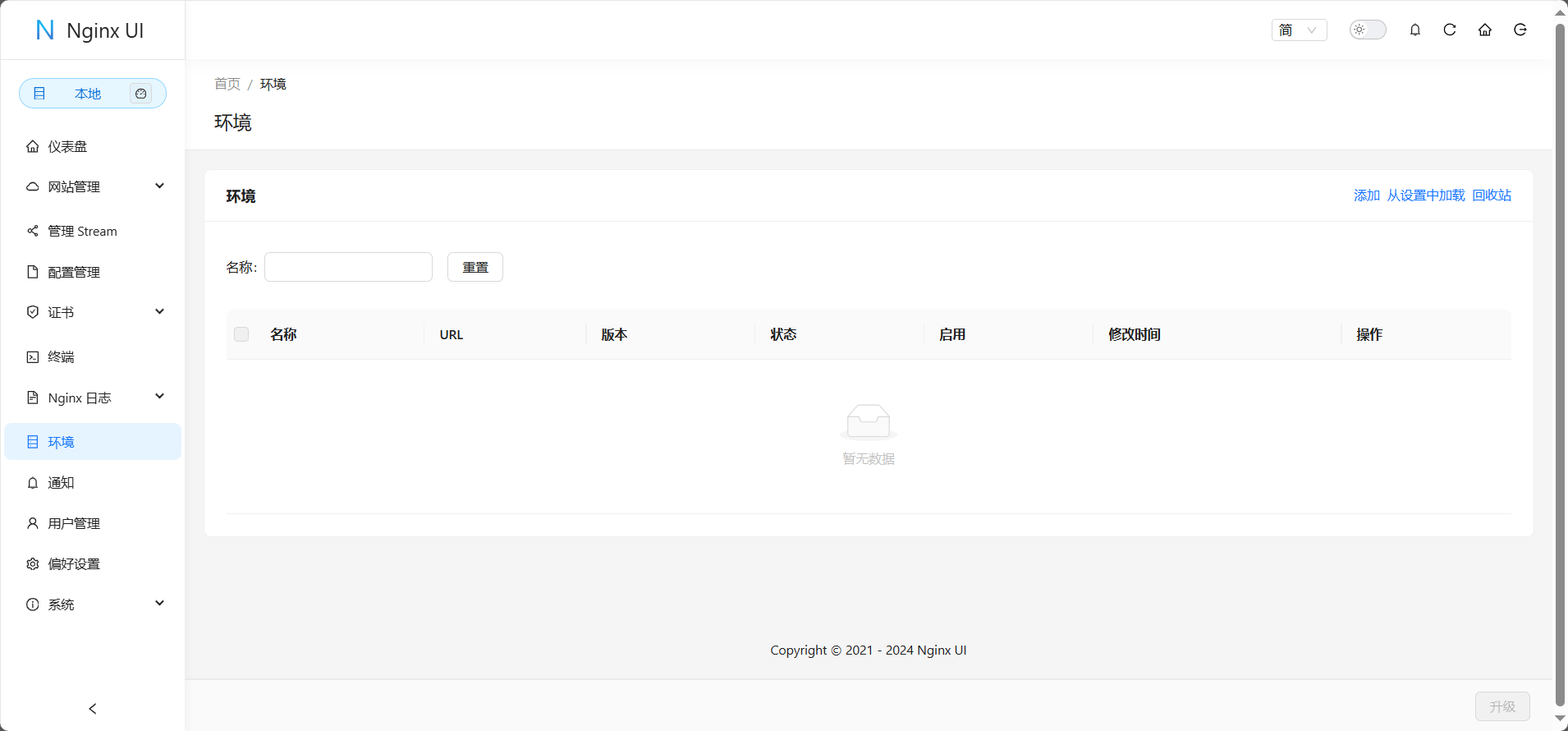Go to 偏好设置 in the sidebar
The width and height of the screenshot is (1568, 731).
[x=74, y=563]
